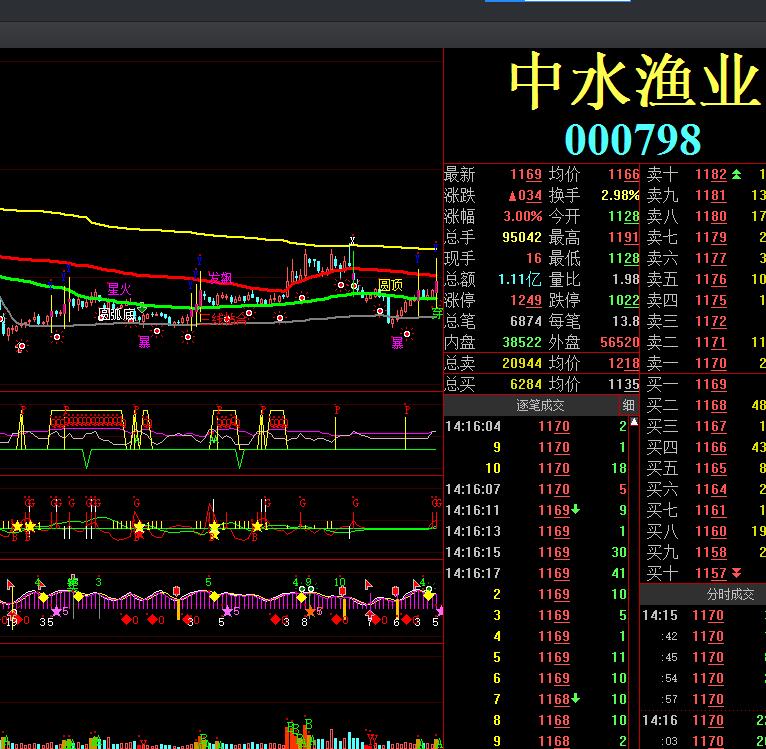Click the green down arrow on the 14:16:11 row
Viewport: 766px width, 749px height.
click(575, 510)
